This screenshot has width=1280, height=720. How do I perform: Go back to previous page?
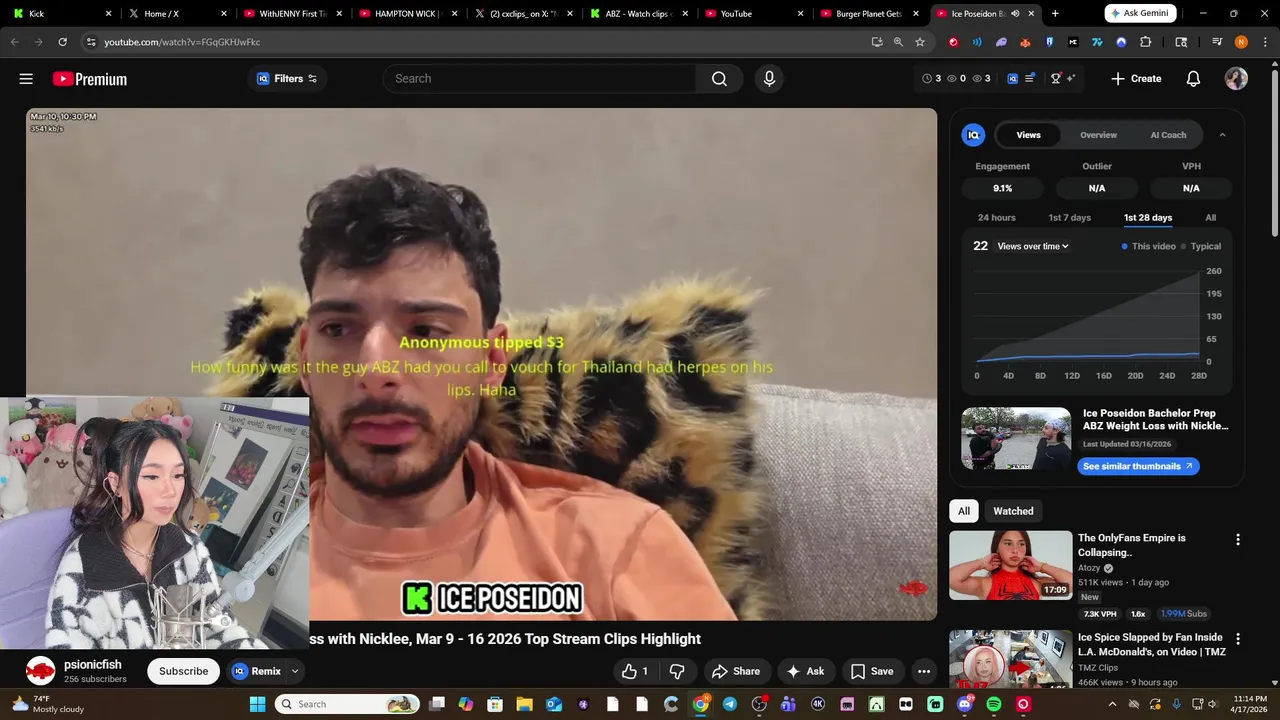click(x=14, y=42)
